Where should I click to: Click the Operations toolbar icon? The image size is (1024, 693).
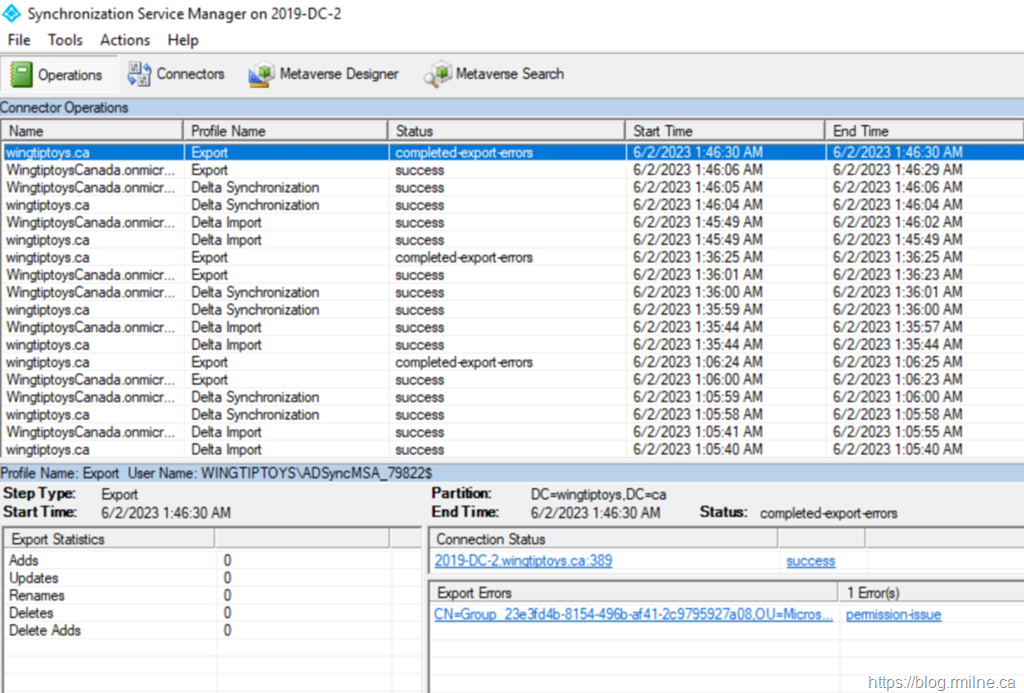[x=22, y=75]
